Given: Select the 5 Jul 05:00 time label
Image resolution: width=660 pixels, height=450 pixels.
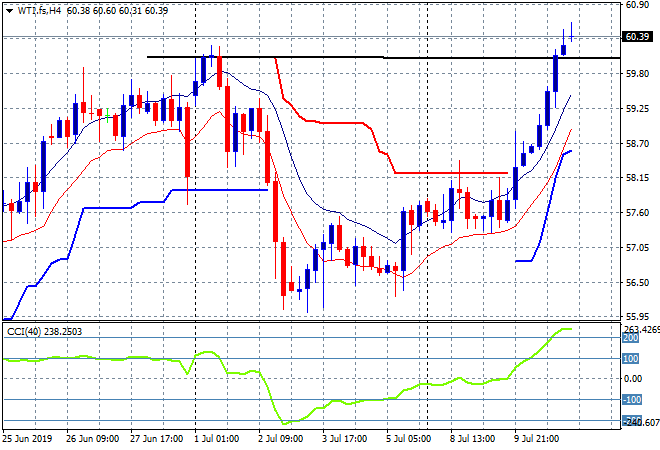Looking at the screenshot, I should pos(409,439).
